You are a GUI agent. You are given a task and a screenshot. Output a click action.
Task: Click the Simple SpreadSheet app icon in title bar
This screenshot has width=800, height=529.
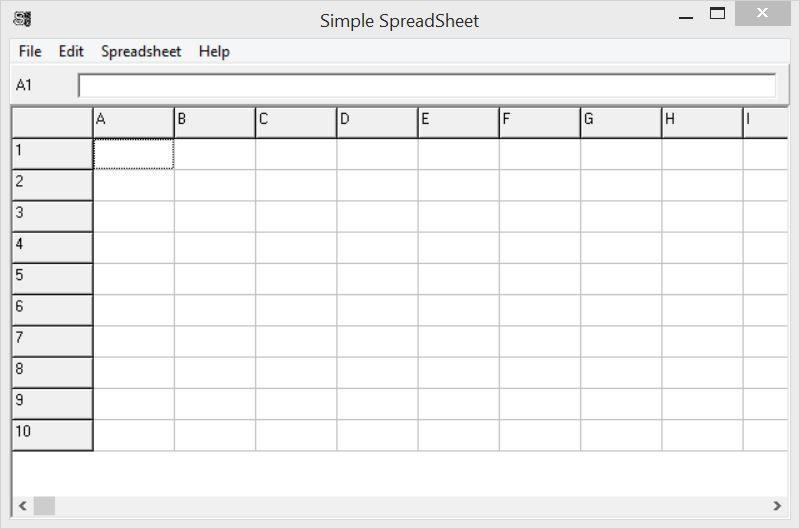coord(22,19)
